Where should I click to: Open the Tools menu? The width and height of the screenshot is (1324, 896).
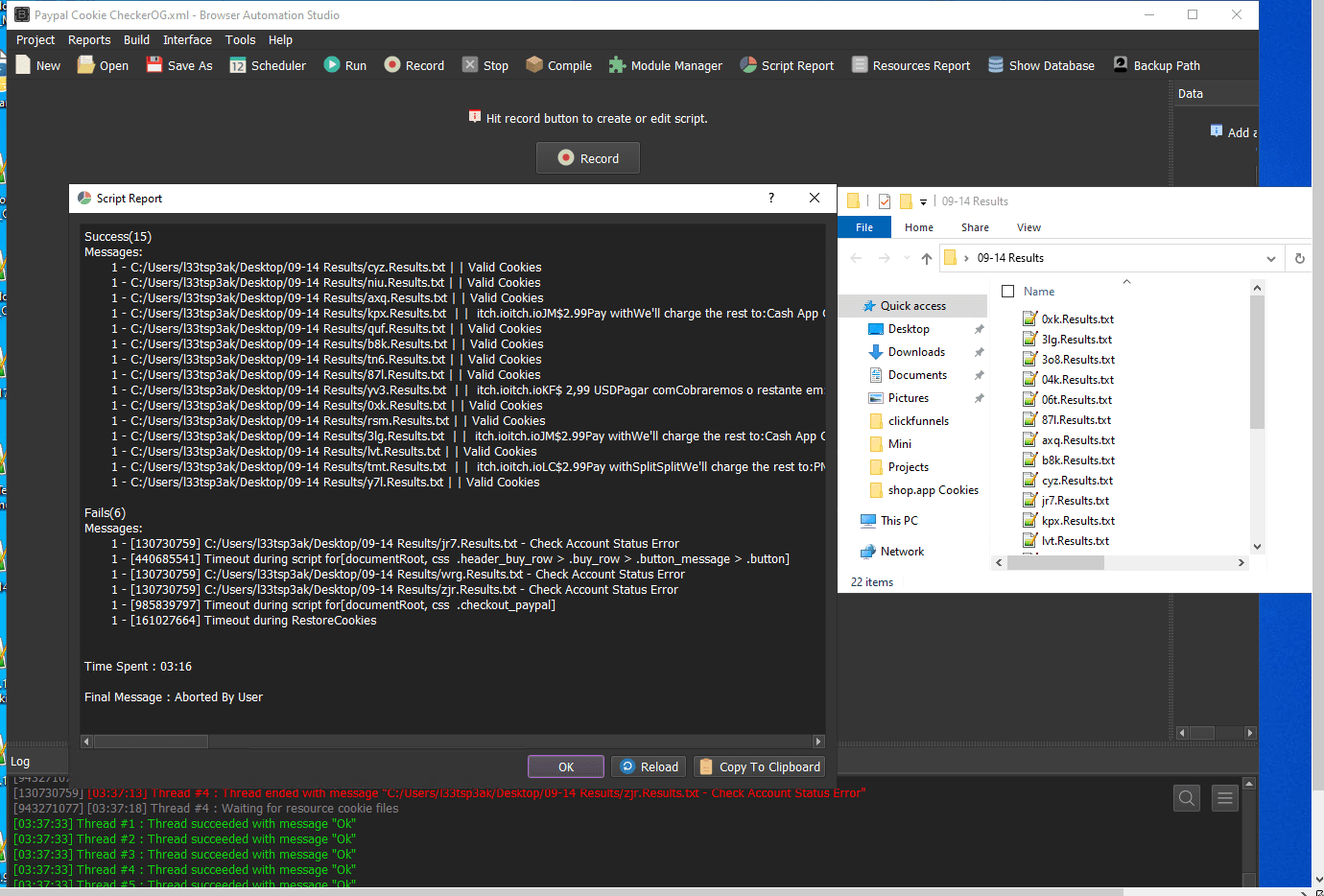coord(240,39)
